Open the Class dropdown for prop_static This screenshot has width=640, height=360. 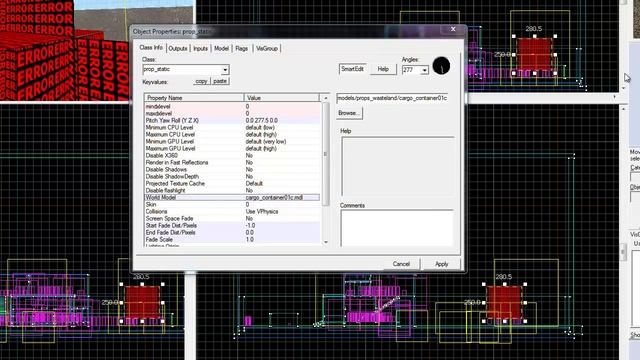click(x=225, y=70)
